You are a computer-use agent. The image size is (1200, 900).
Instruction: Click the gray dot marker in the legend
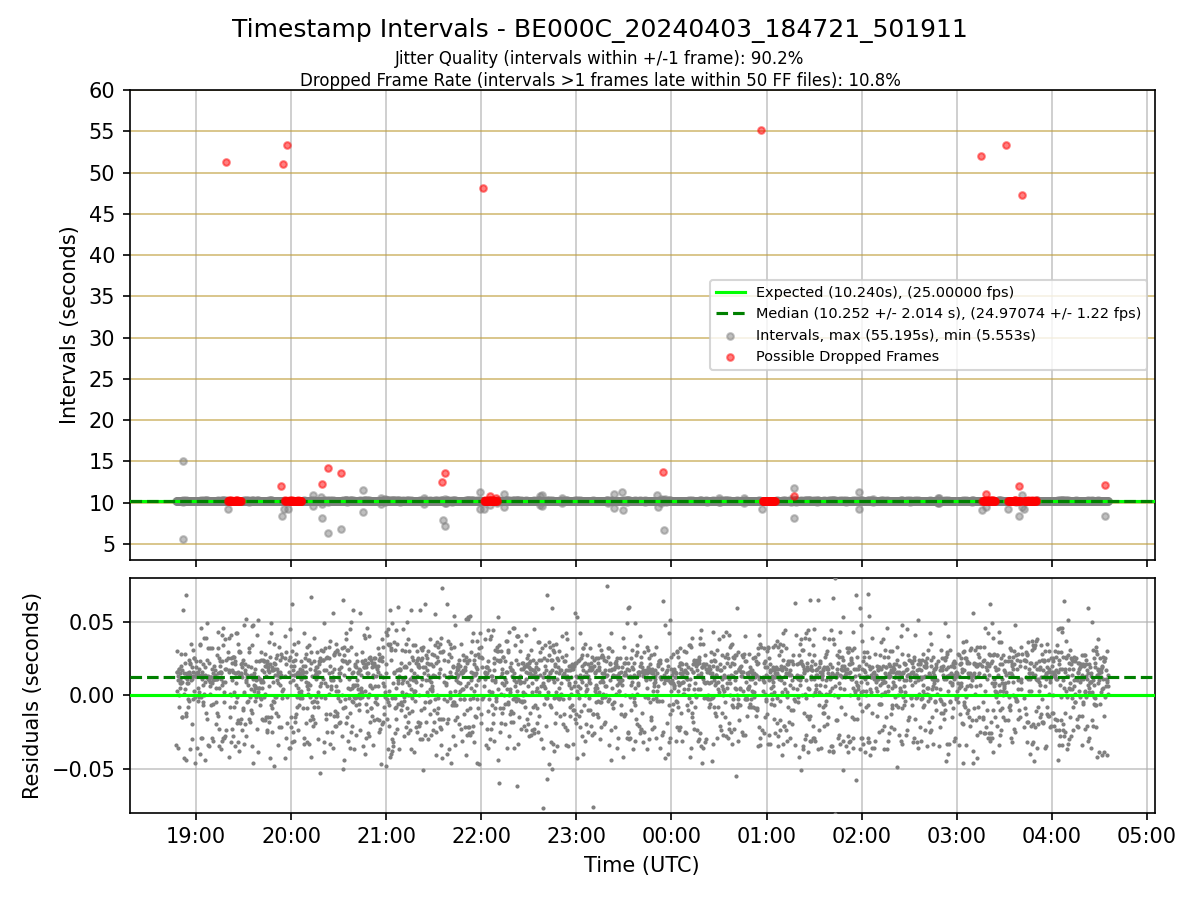[731, 335]
